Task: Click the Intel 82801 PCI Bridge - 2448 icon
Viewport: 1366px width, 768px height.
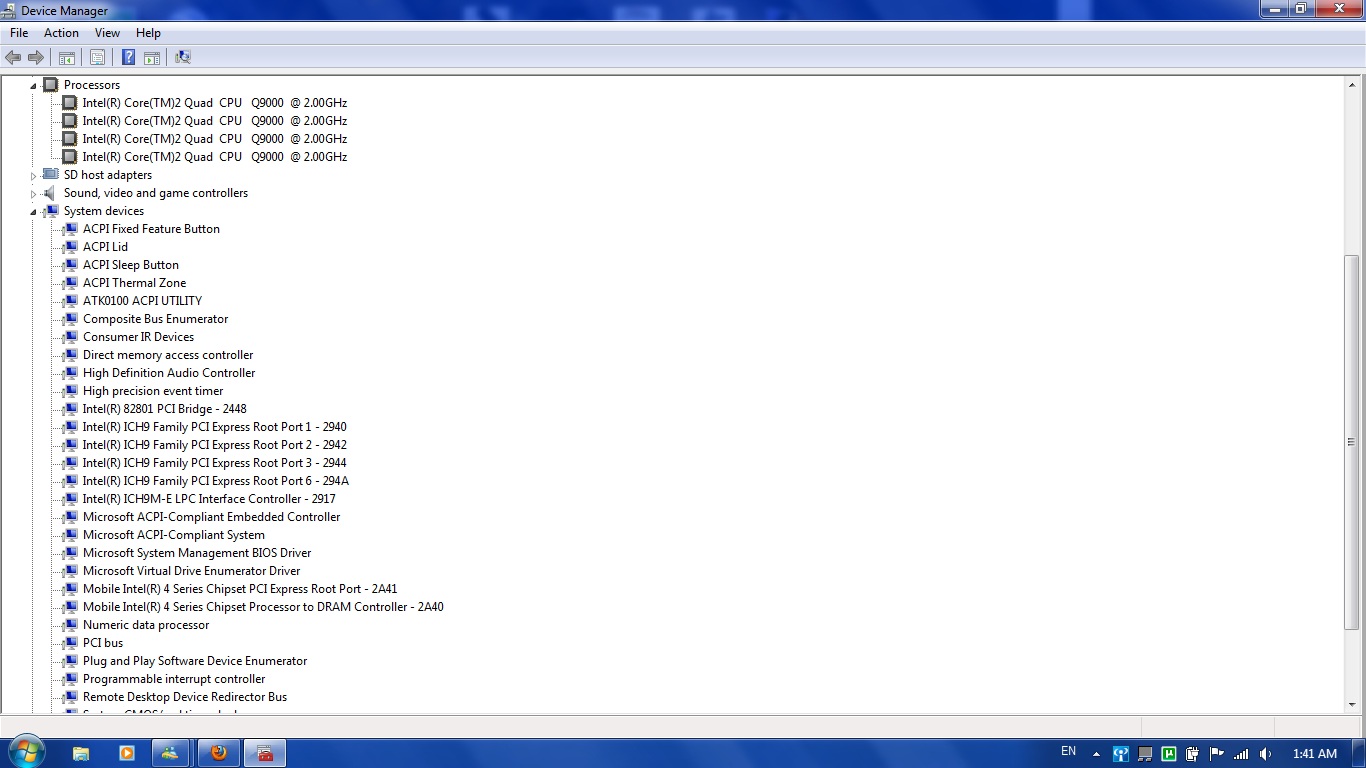Action: [70, 409]
